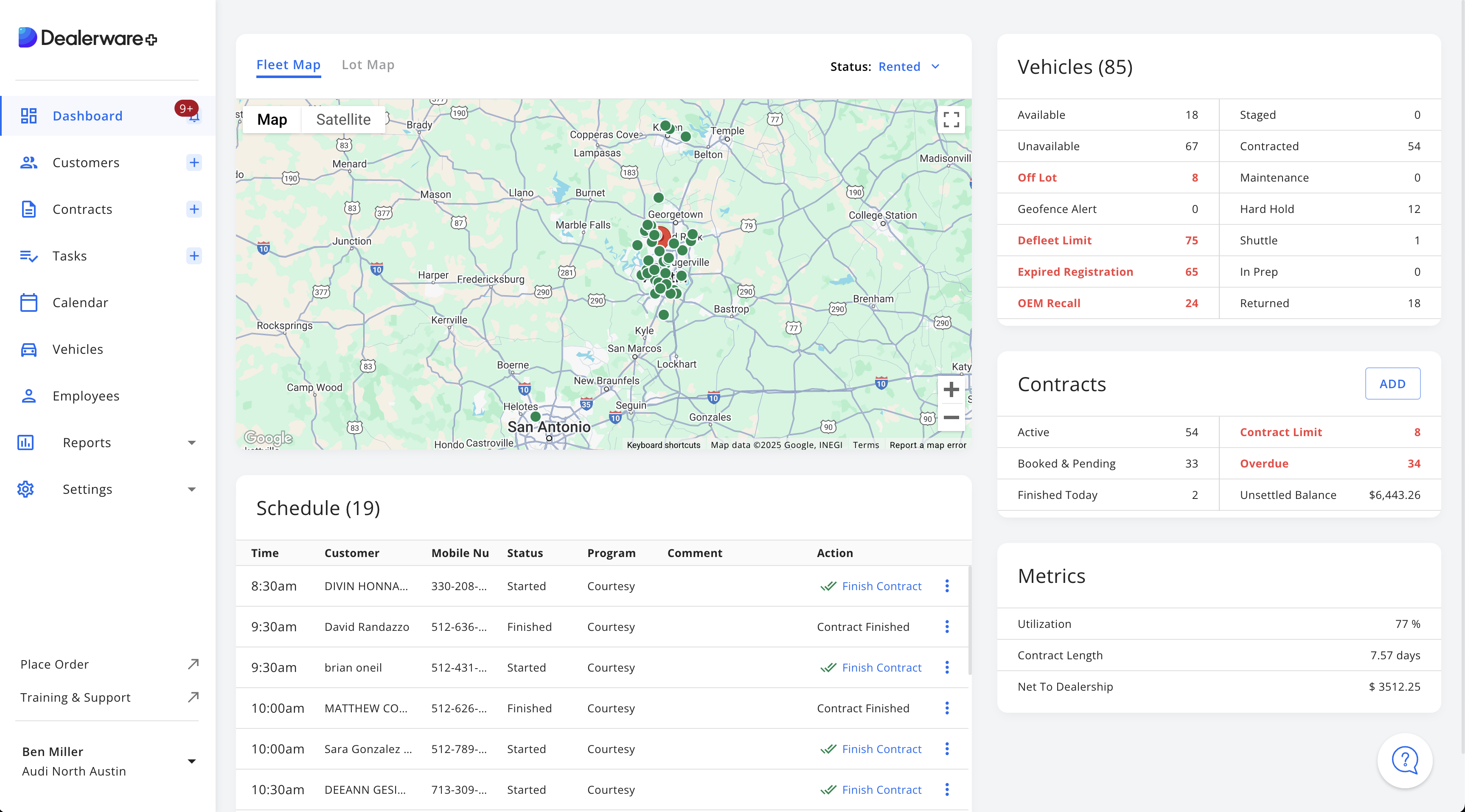Open more options for DEEANN GESI row

(947, 790)
